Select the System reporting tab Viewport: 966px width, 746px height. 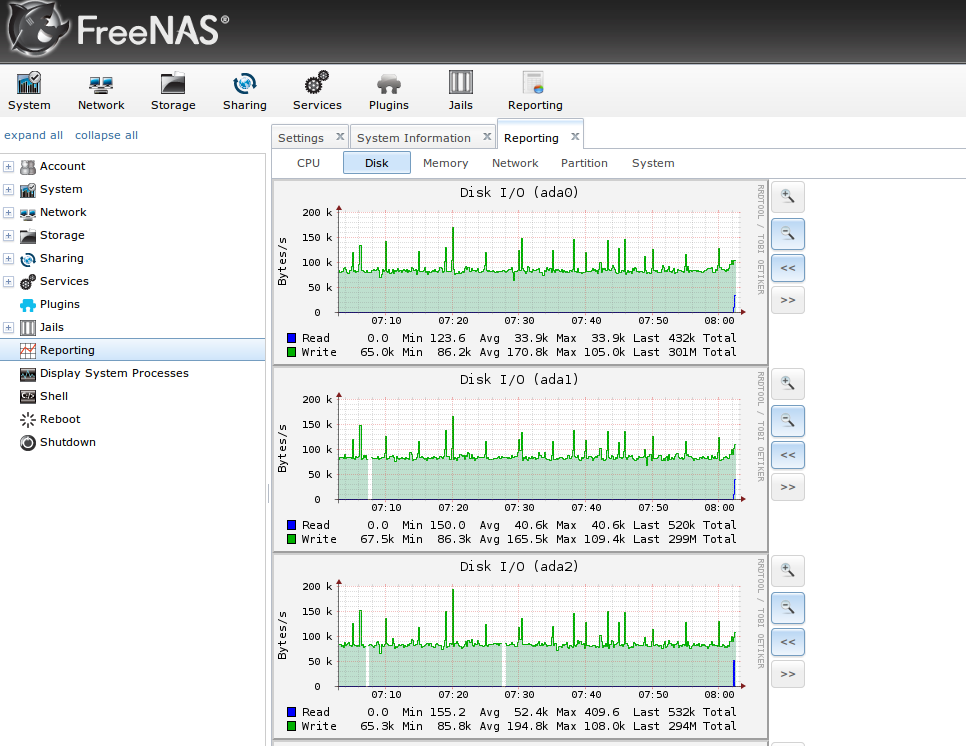pos(653,163)
